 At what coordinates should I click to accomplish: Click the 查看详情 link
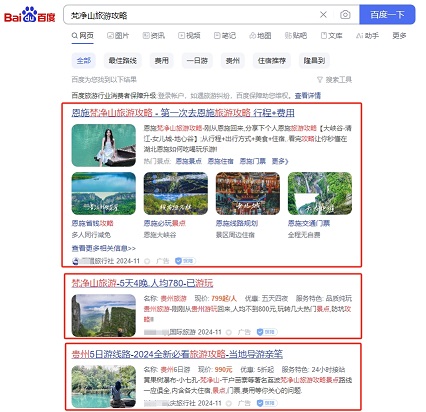point(308,96)
